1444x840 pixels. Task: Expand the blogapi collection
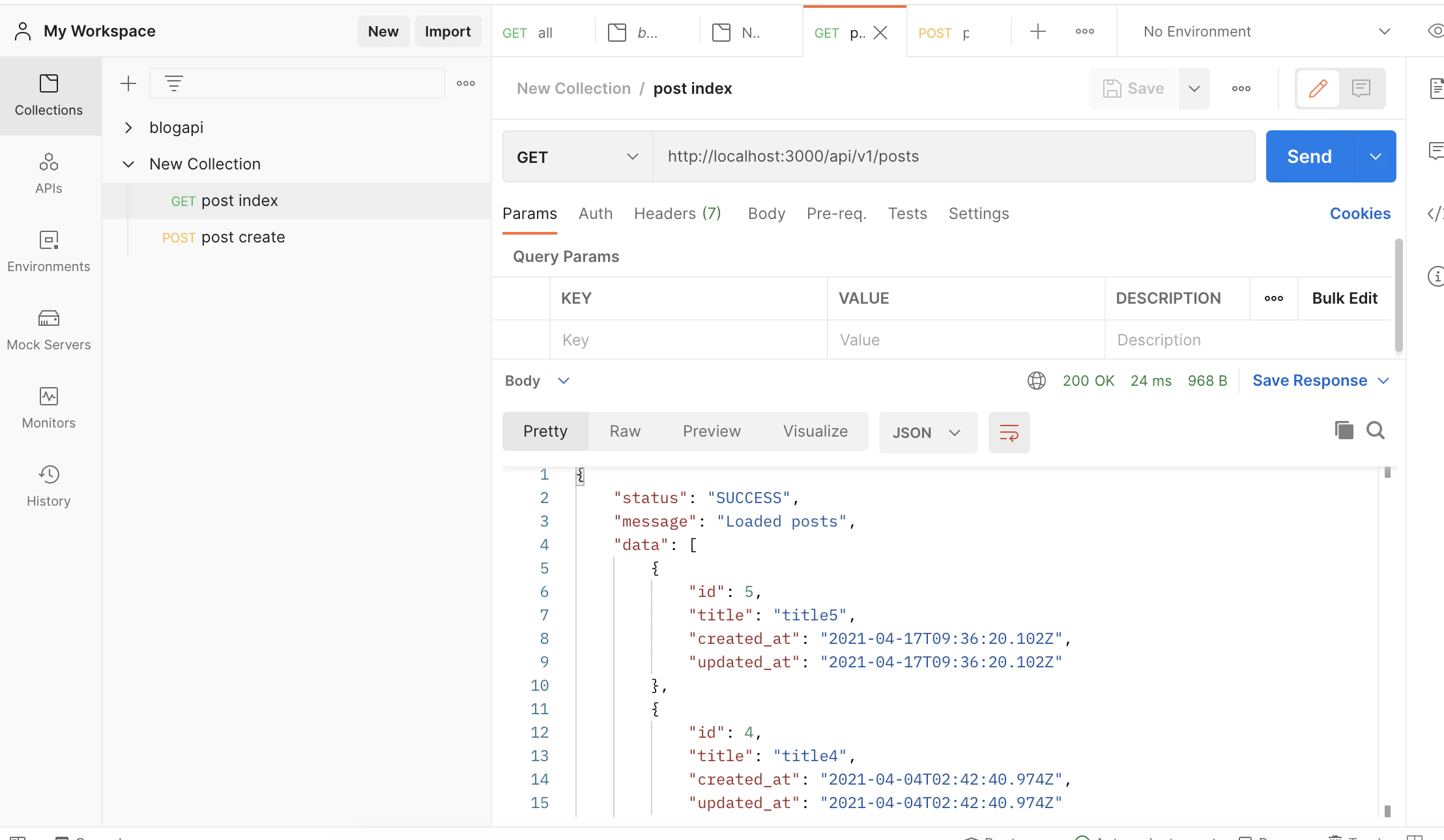tap(128, 128)
